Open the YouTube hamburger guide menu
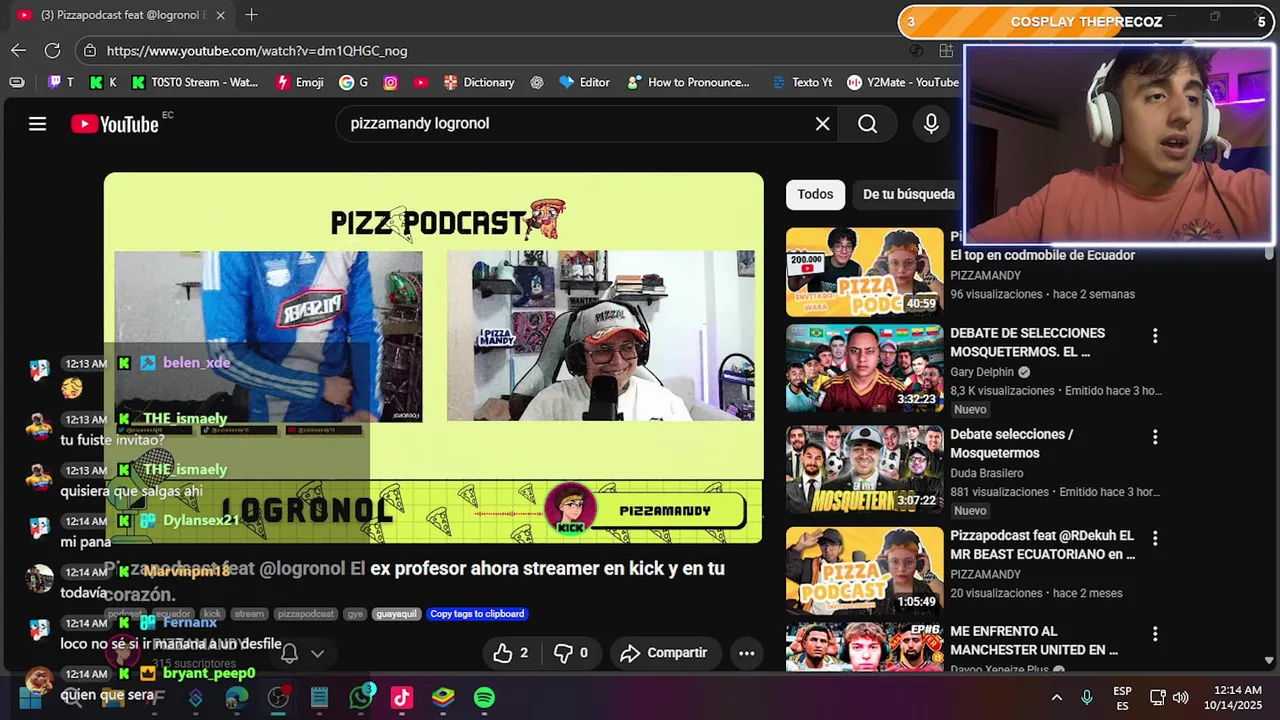The height and width of the screenshot is (720, 1280). click(x=37, y=124)
